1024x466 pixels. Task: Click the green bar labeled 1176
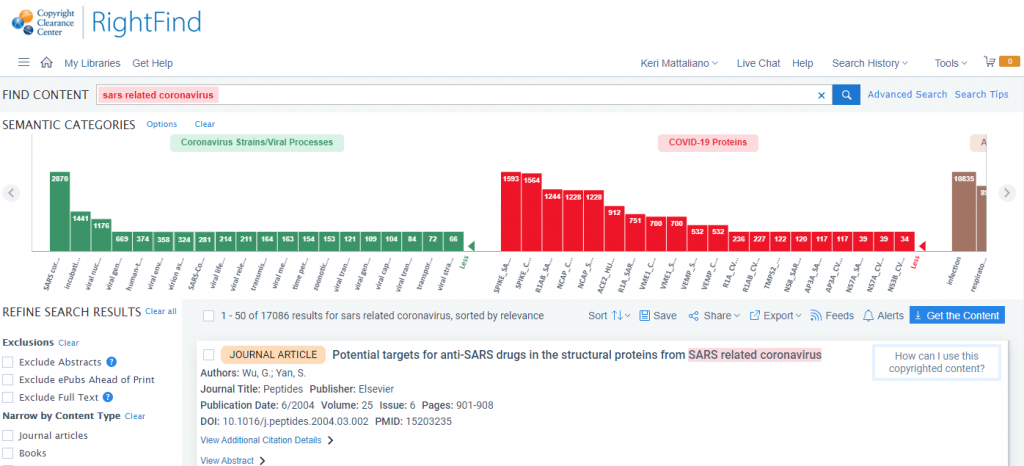[x=101, y=235]
